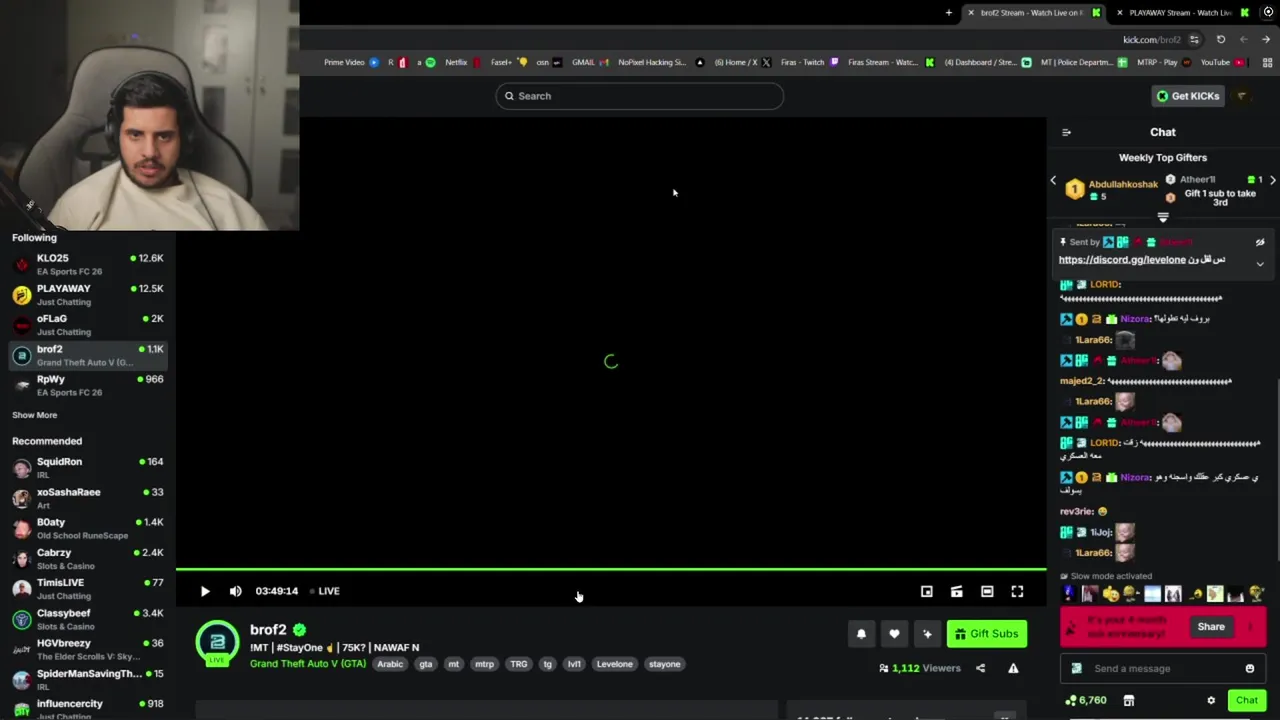Click the green Chat send button

pyautogui.click(x=1246, y=701)
